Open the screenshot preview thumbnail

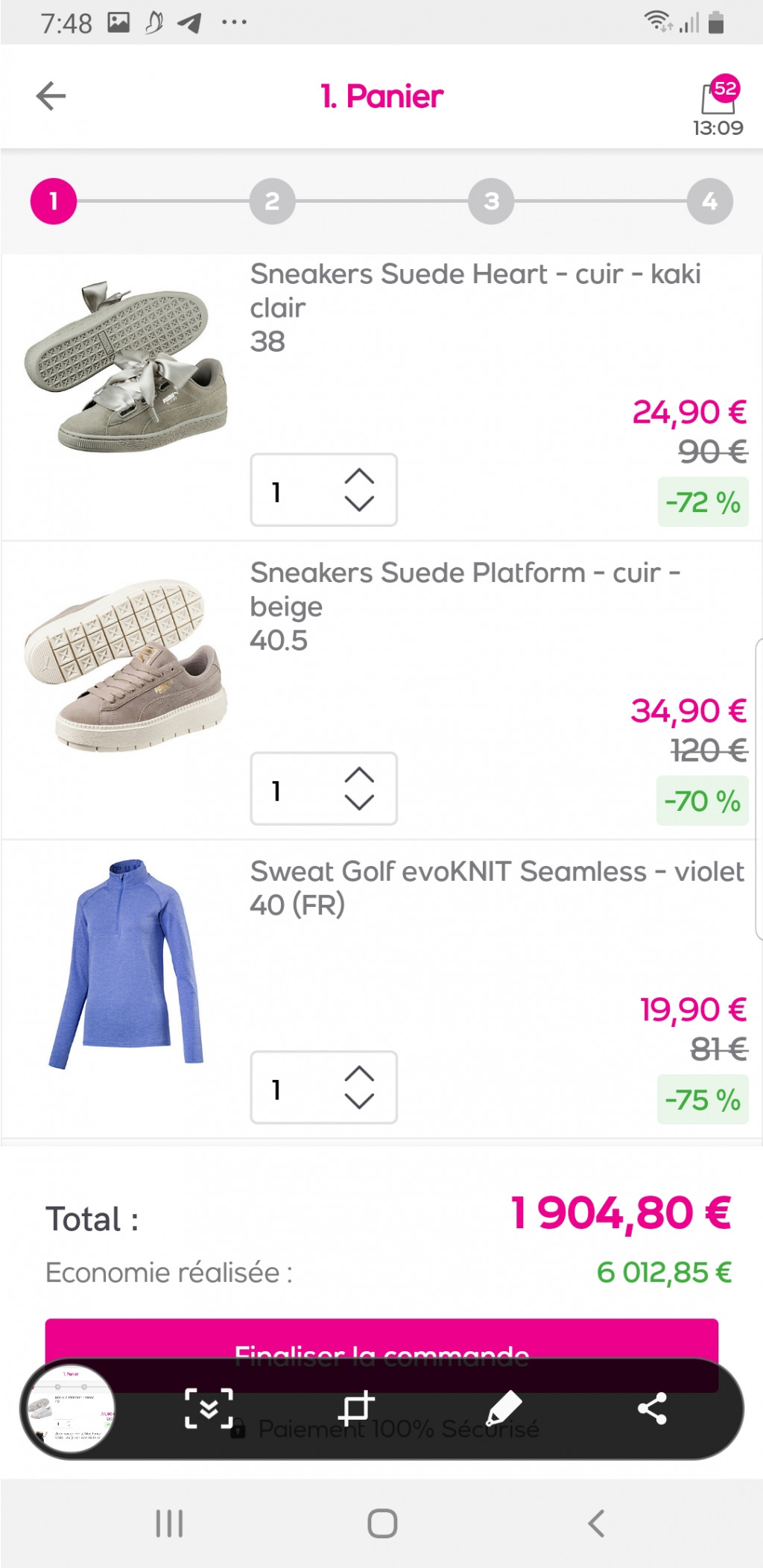tap(70, 1408)
